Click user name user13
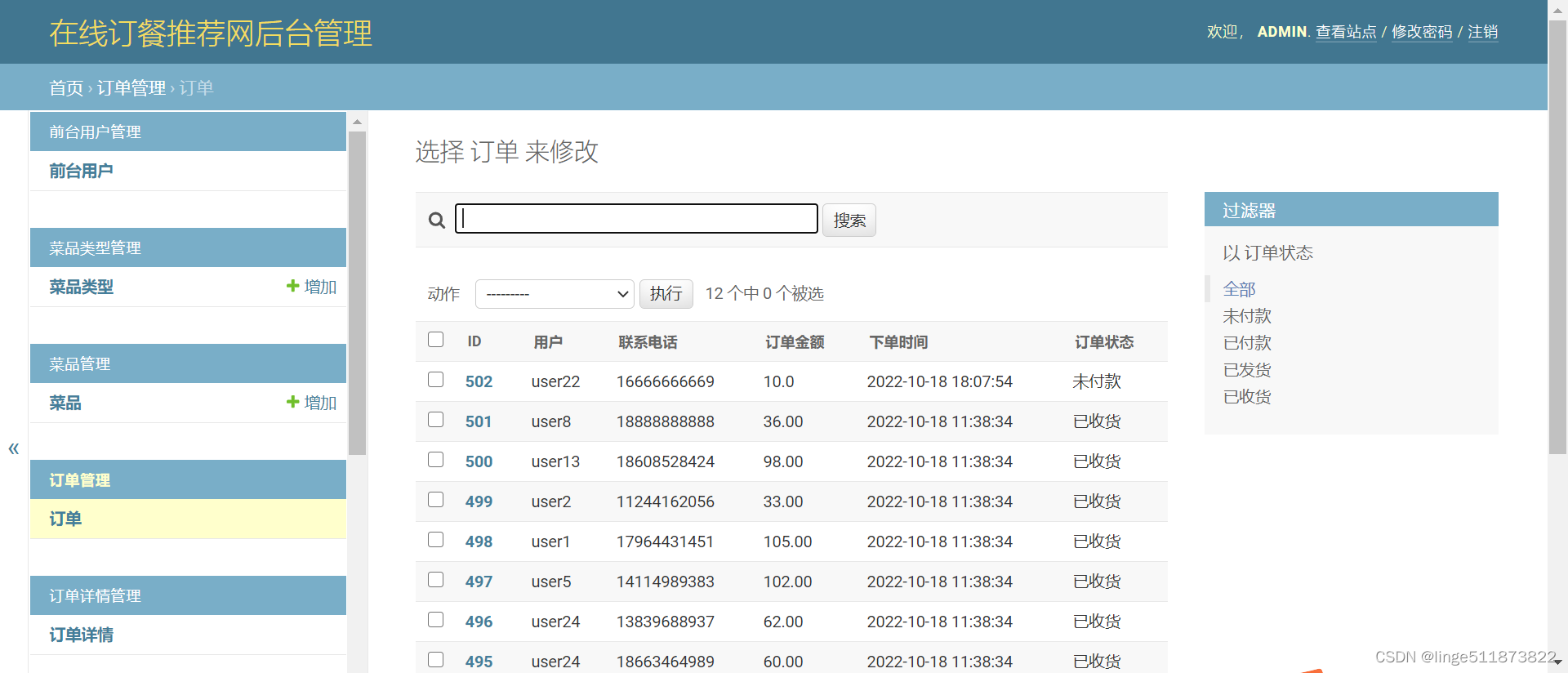This screenshot has height=673, width=1568. coord(555,461)
